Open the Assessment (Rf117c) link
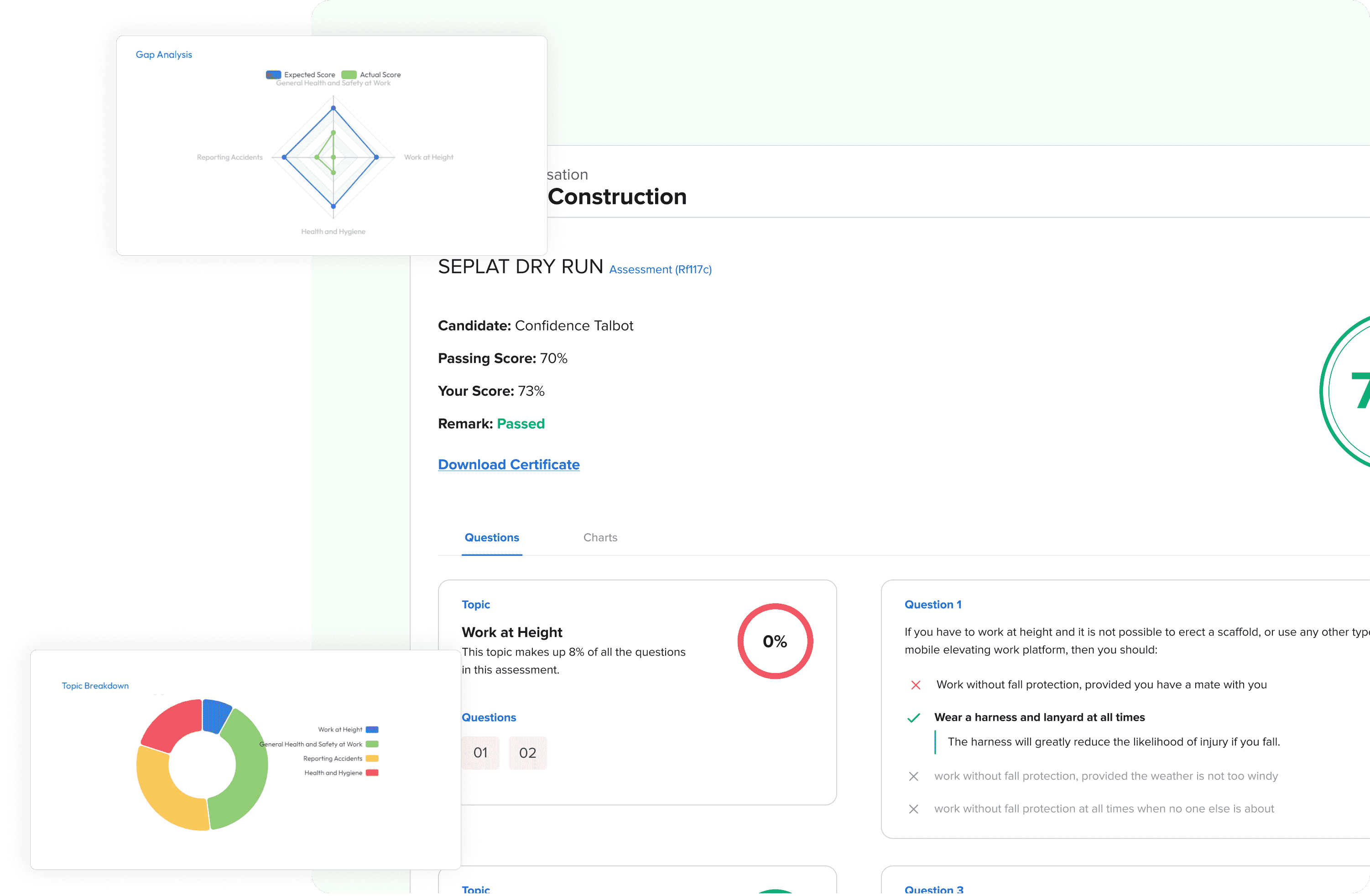Screen dimensions: 1370x896 click(660, 269)
